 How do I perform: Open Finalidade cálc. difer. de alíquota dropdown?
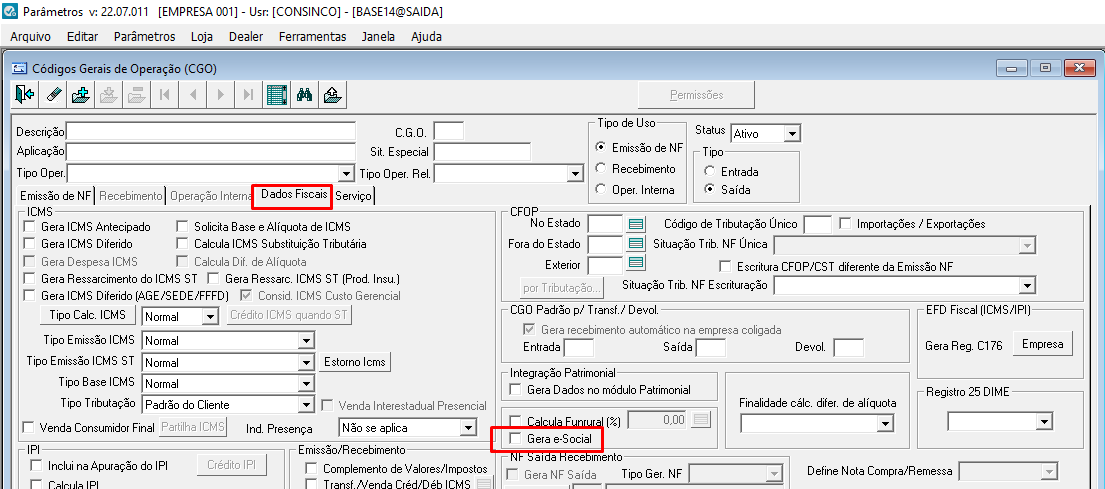click(886, 423)
